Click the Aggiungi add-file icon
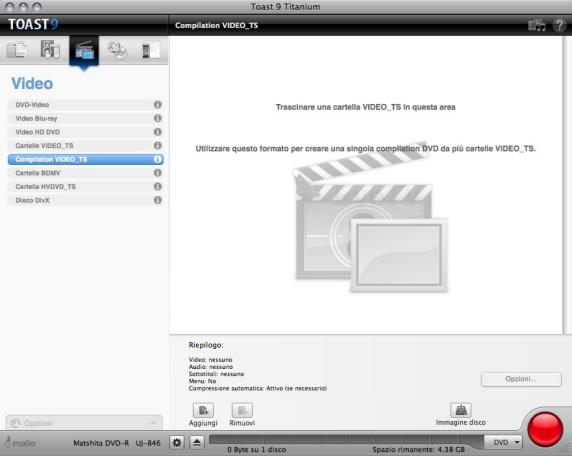The width and height of the screenshot is (572, 456). [x=203, y=410]
